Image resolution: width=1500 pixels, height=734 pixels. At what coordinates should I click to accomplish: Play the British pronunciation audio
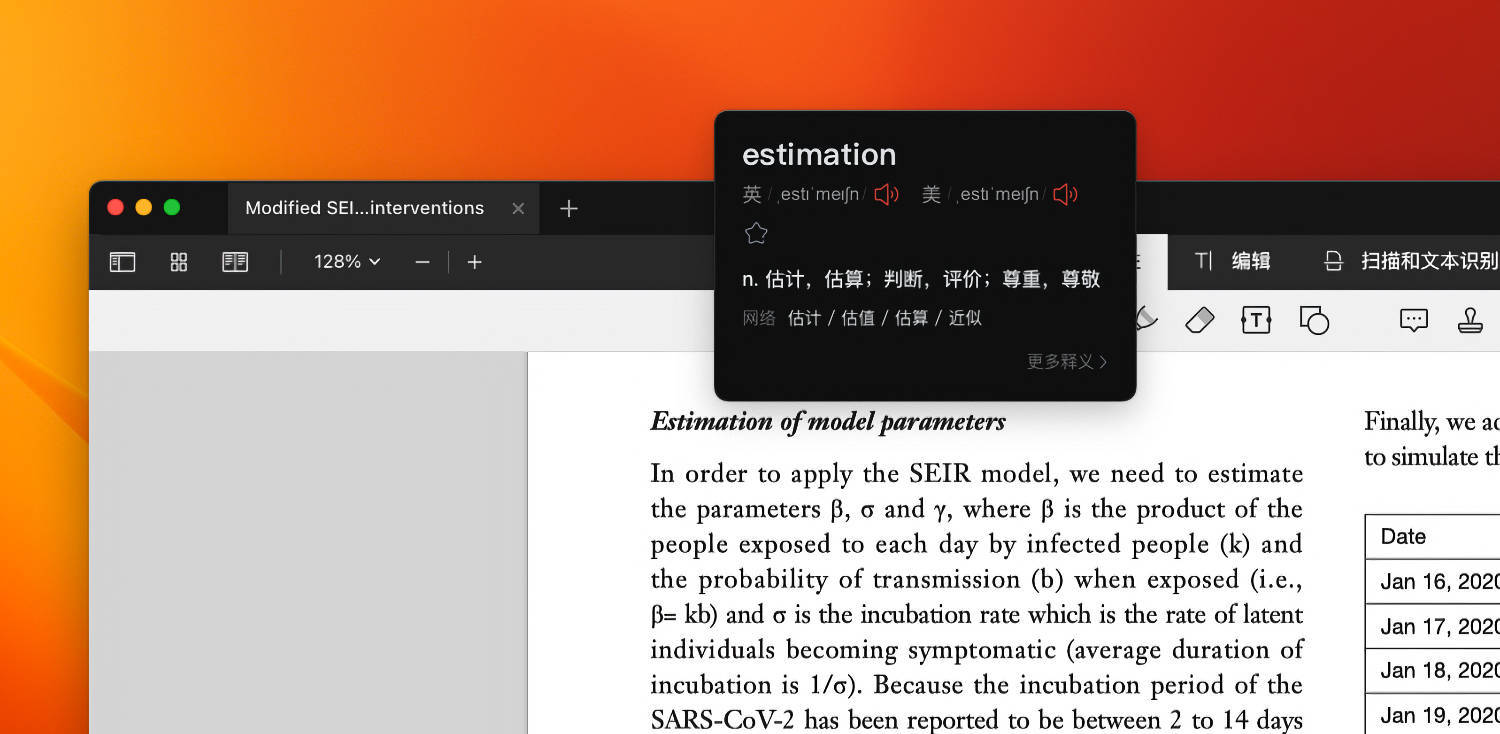pyautogui.click(x=886, y=194)
